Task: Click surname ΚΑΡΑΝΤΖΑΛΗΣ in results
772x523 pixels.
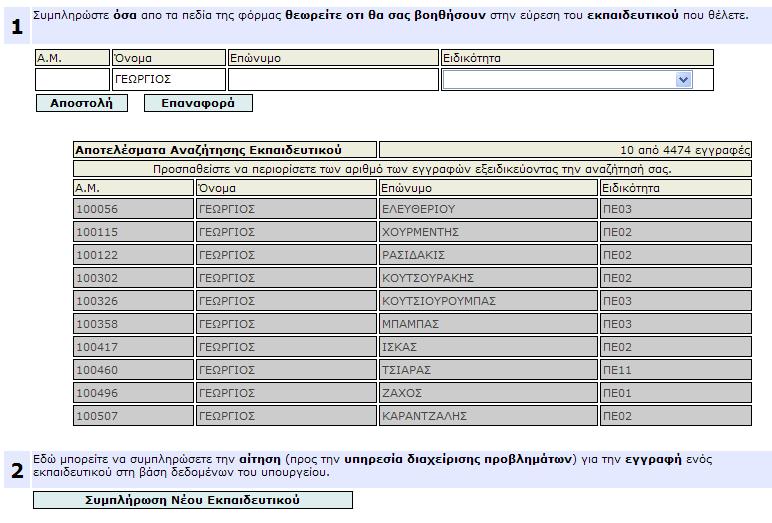Action: click(424, 416)
